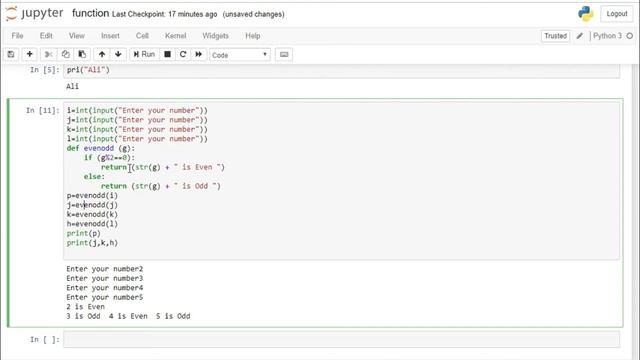Viewport: 640px width, 360px height.
Task: Paste cells below with the clipboard icon
Action: 82,54
